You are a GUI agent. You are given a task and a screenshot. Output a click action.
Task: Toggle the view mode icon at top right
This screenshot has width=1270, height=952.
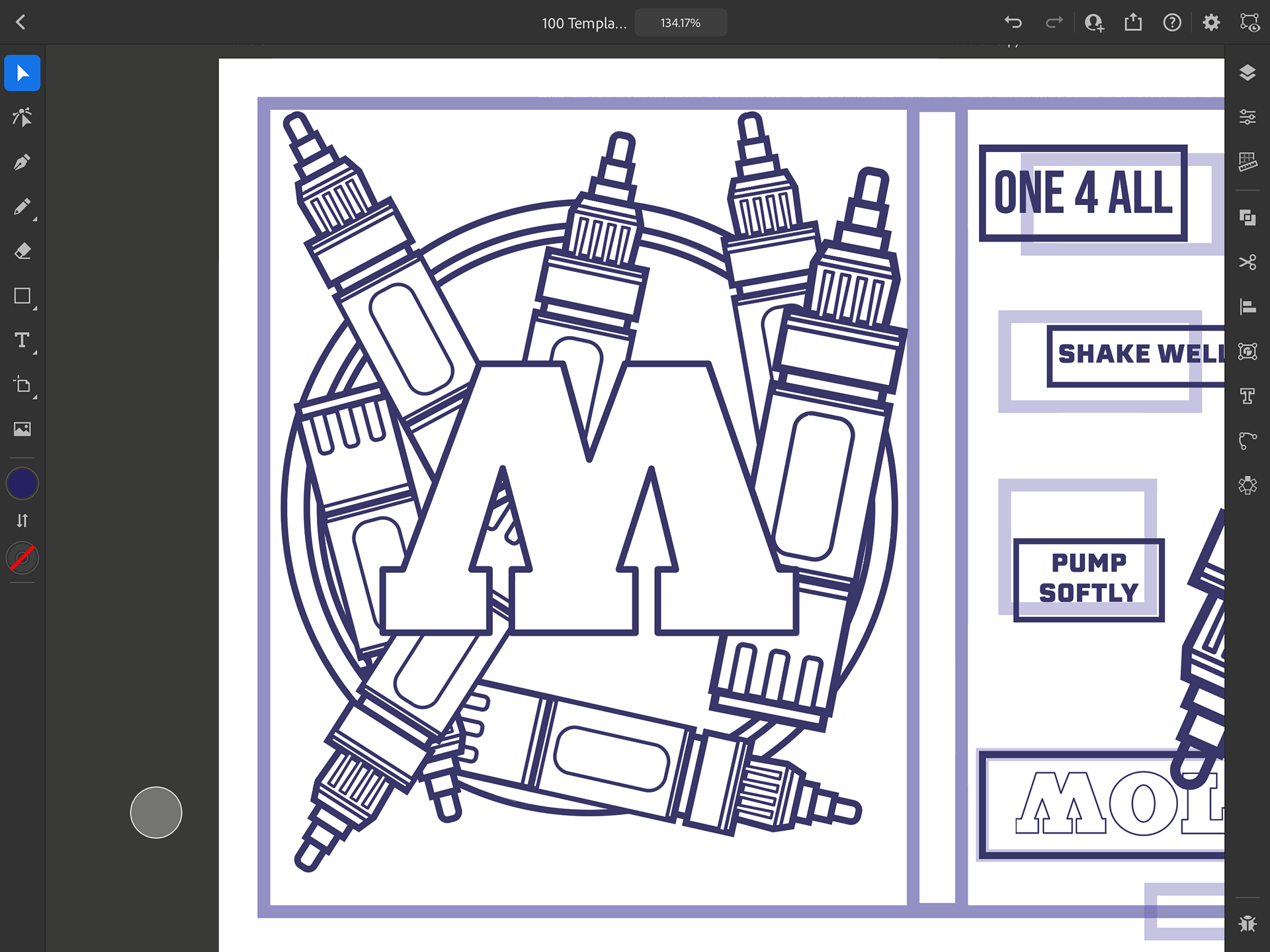click(1249, 22)
